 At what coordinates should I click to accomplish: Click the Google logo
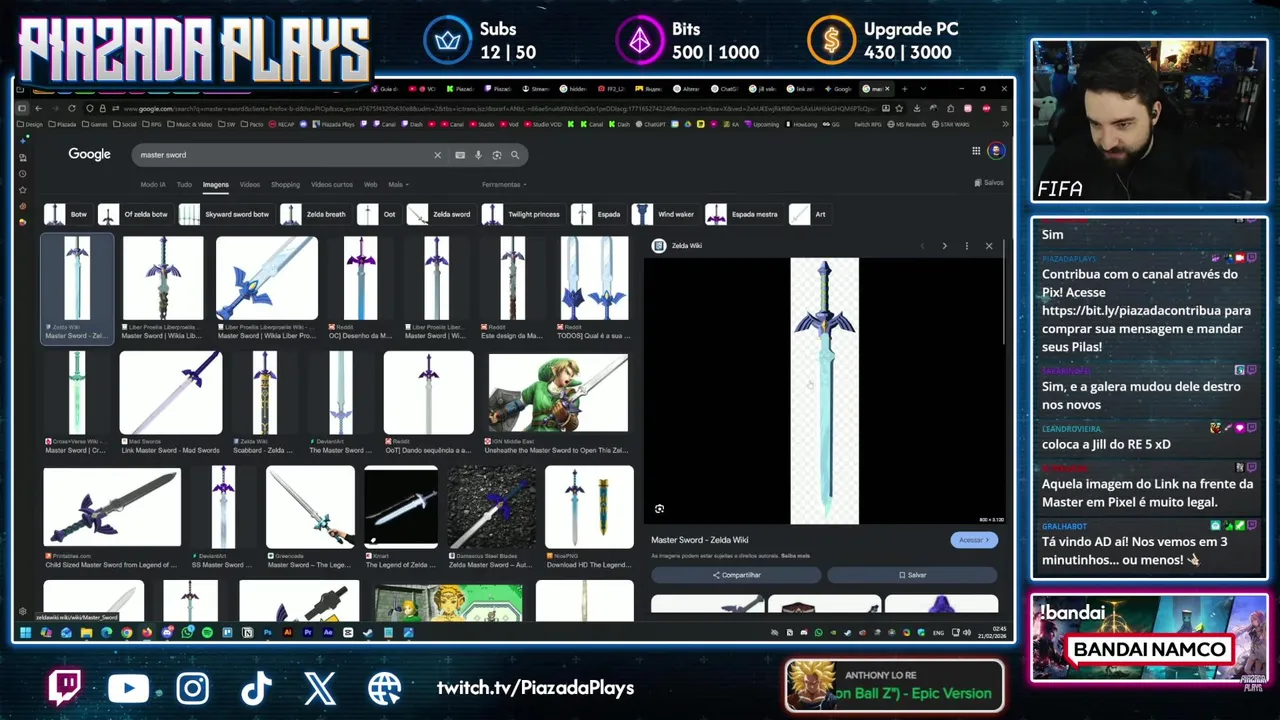89,154
